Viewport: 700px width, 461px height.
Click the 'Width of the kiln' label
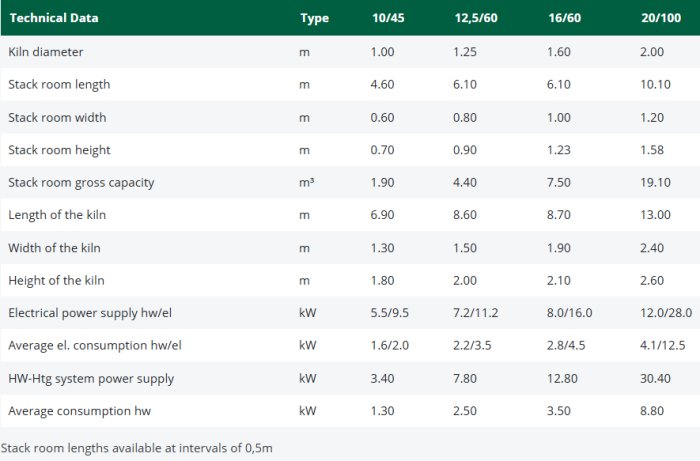click(x=55, y=248)
